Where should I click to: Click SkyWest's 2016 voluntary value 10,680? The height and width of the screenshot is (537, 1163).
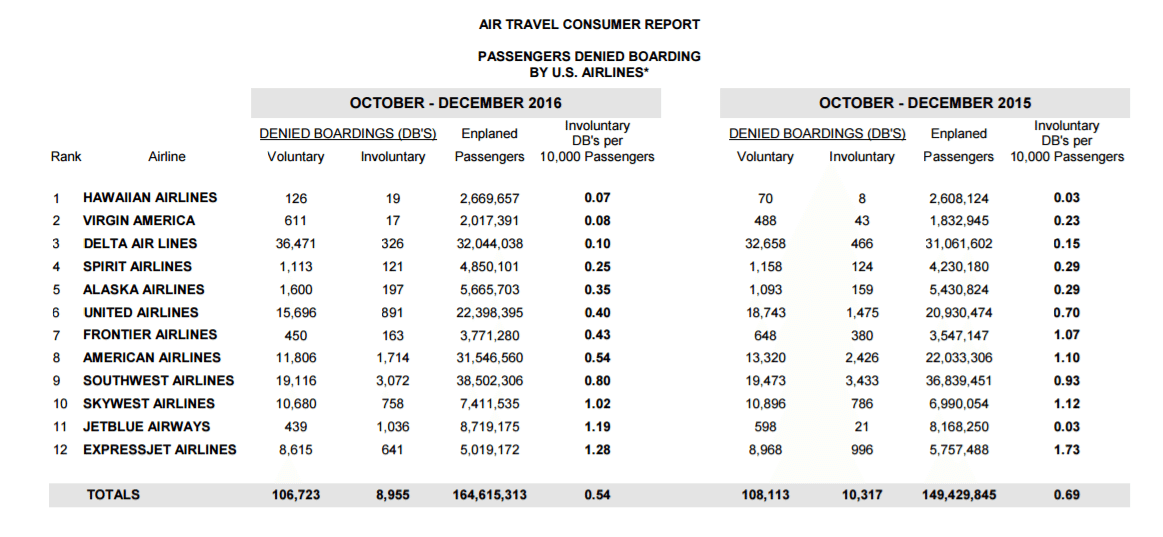[296, 404]
